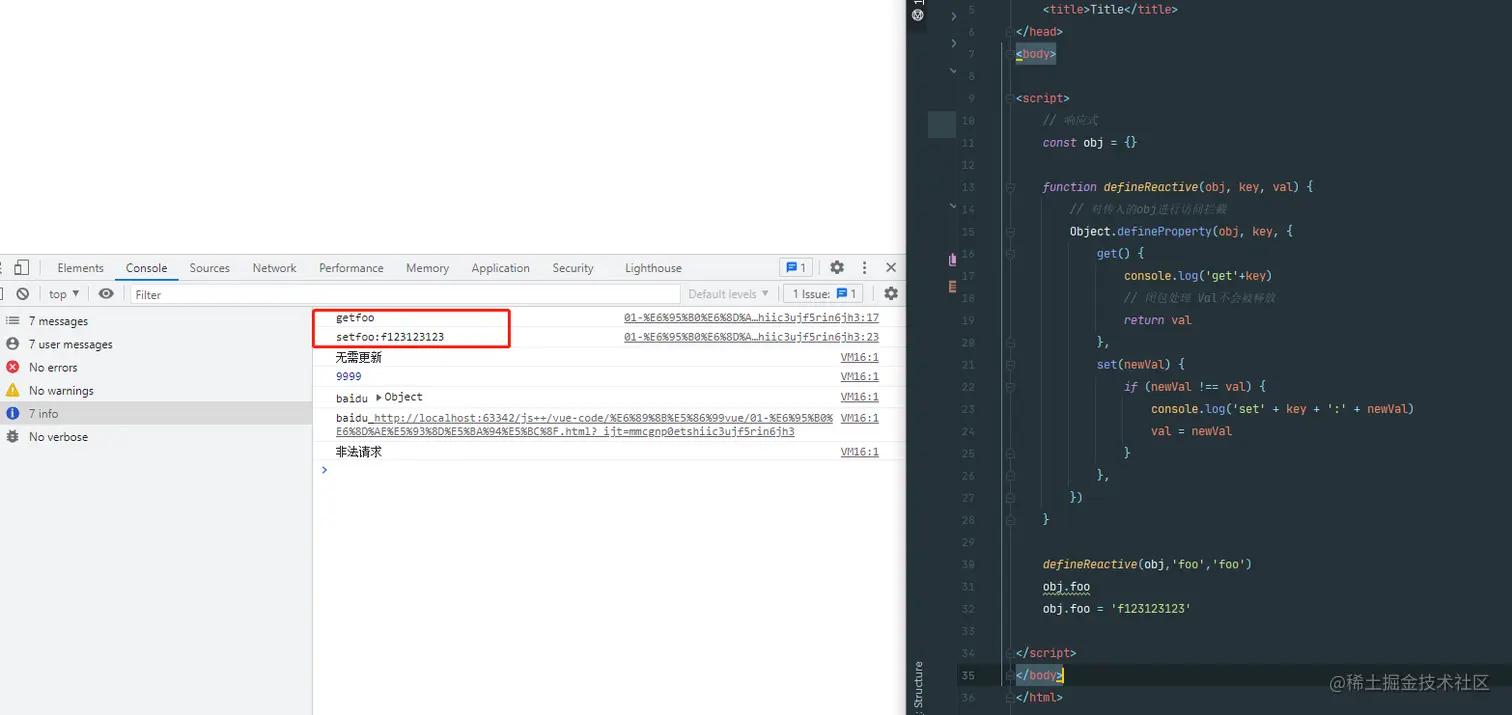1512x715 pixels.
Task: Switch to the Performance tab
Action: pos(351,268)
